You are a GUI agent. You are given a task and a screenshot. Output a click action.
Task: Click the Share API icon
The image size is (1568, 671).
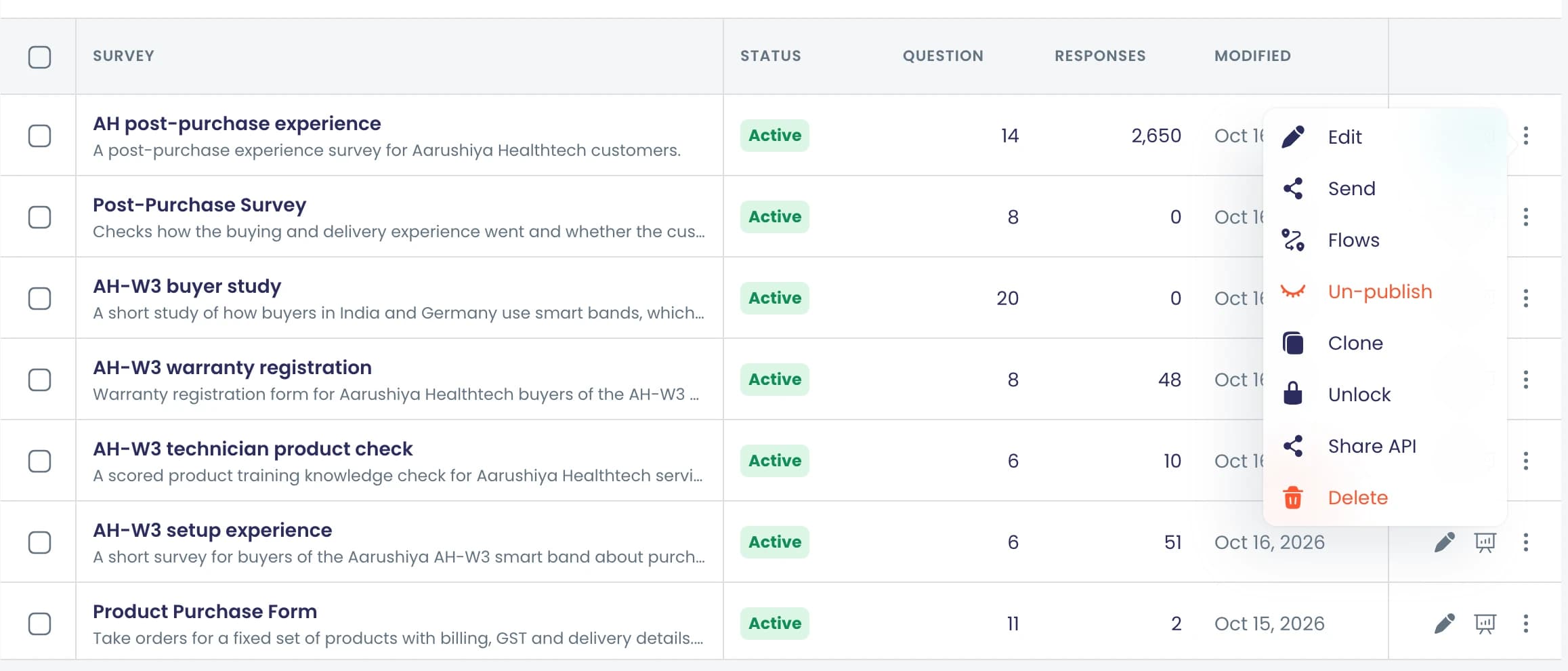point(1293,446)
